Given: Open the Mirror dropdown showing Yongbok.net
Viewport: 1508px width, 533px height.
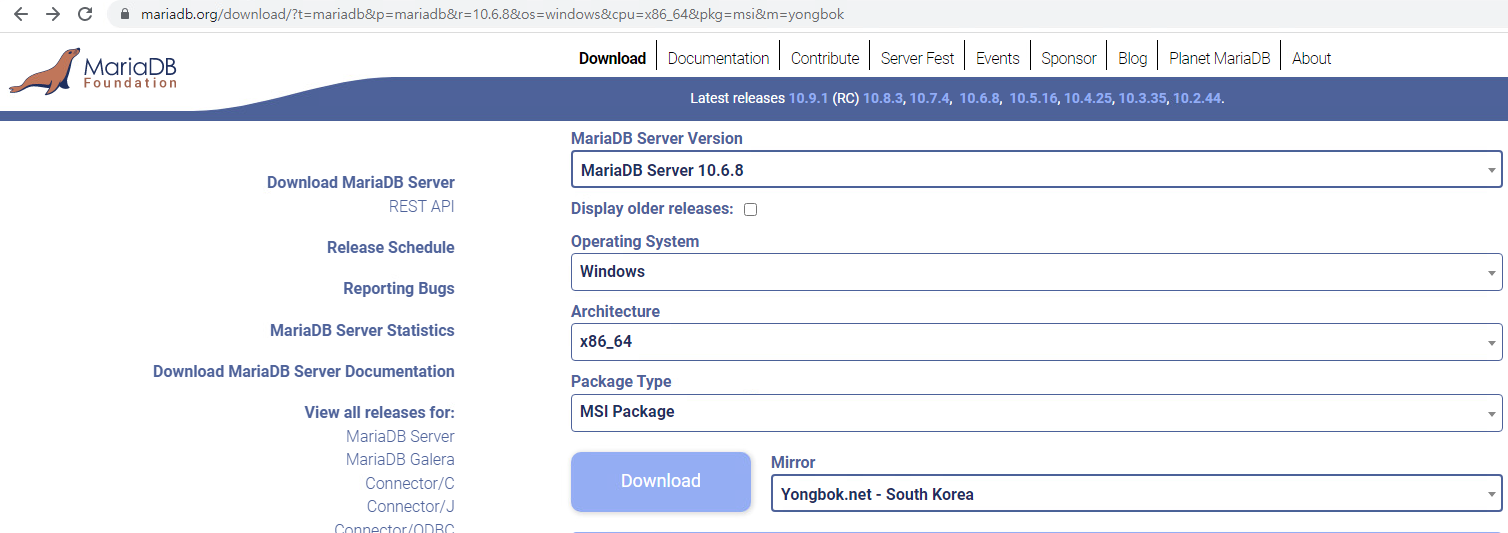Looking at the screenshot, I should click(x=1136, y=494).
